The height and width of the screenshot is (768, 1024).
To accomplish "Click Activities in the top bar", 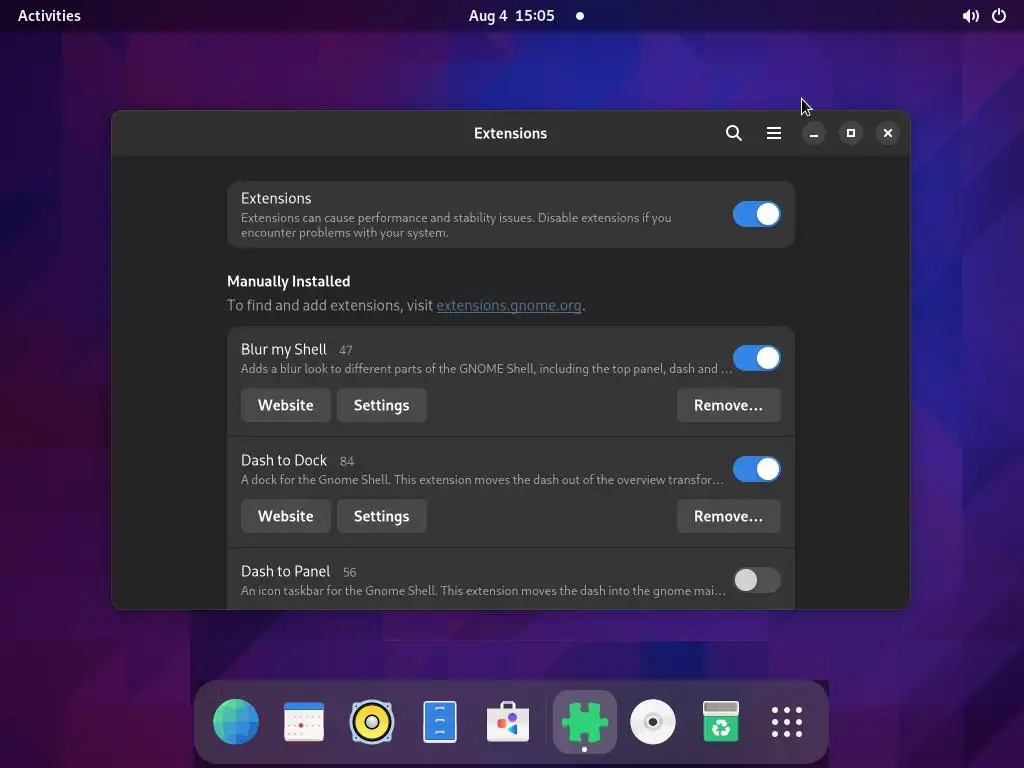I will point(49,16).
